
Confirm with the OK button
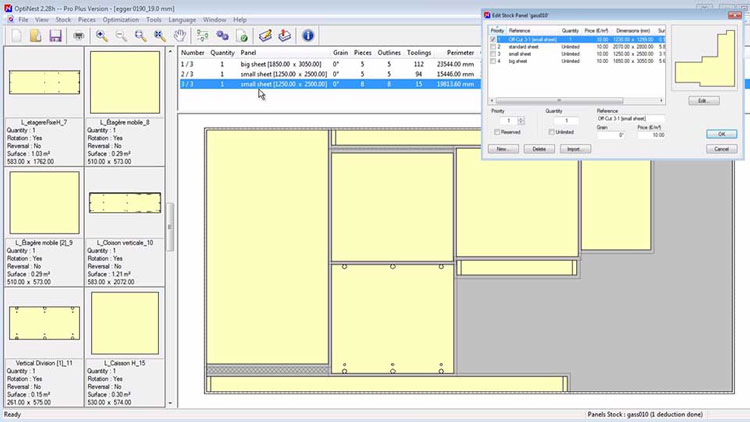pos(721,134)
